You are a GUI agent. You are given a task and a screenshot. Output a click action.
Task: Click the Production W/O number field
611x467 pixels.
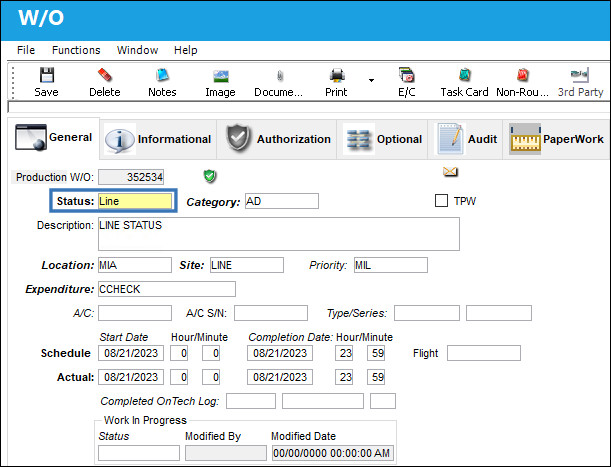coord(131,177)
